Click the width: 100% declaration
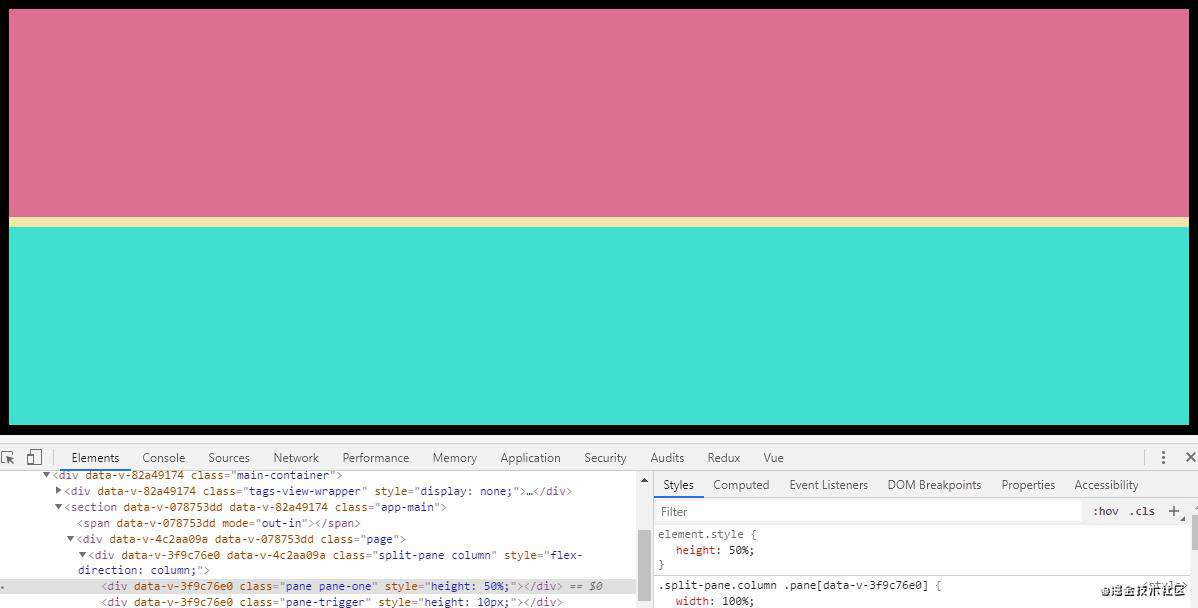This screenshot has width=1198, height=608. click(714, 602)
